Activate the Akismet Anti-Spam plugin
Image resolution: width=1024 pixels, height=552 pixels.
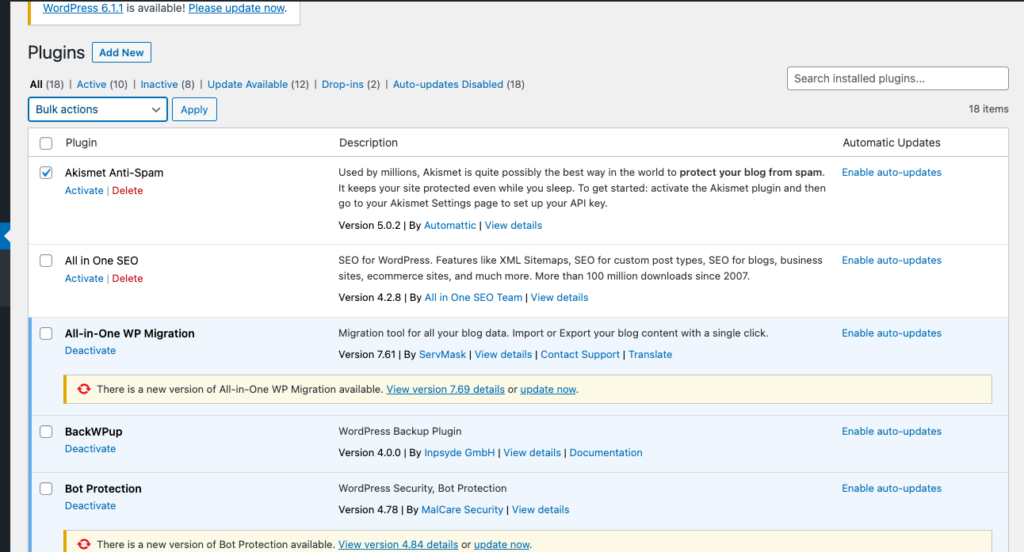pos(84,191)
